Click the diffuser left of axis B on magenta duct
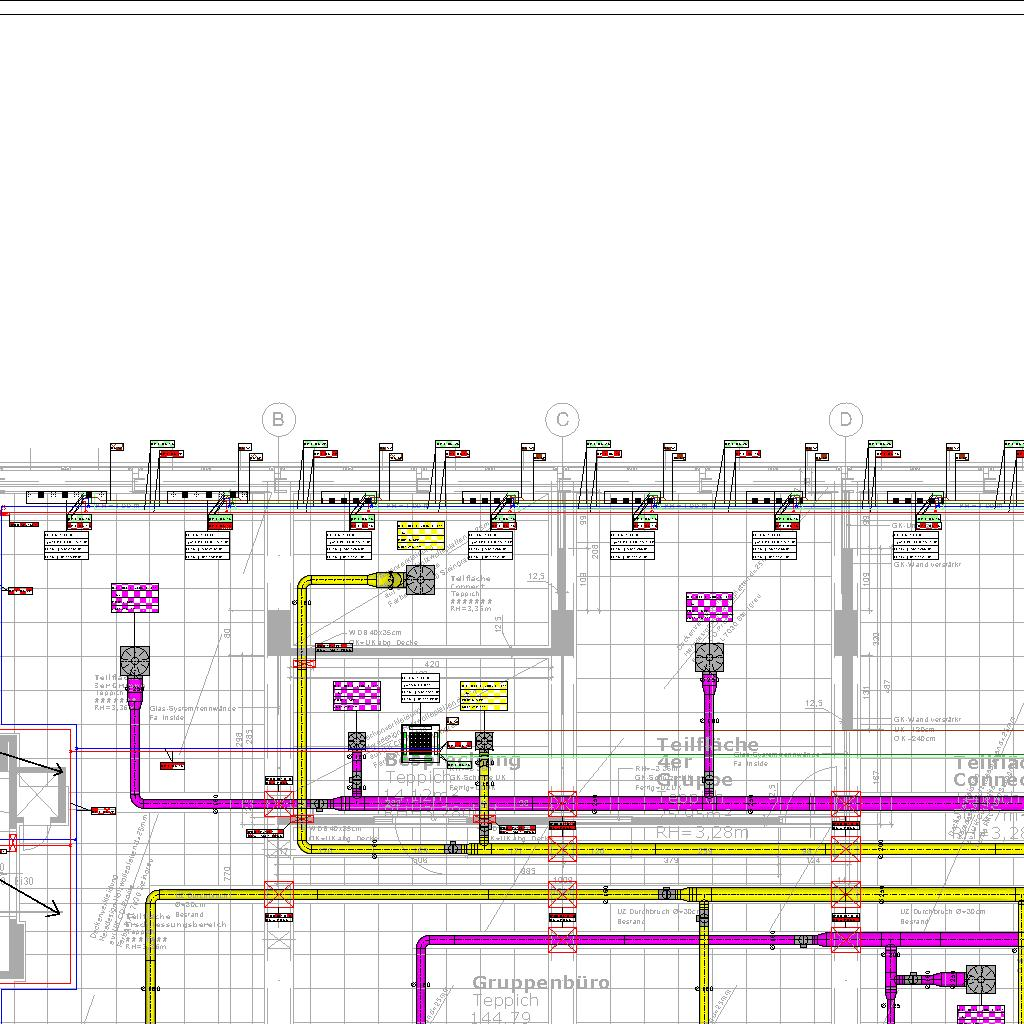The height and width of the screenshot is (1024, 1024). (135, 661)
